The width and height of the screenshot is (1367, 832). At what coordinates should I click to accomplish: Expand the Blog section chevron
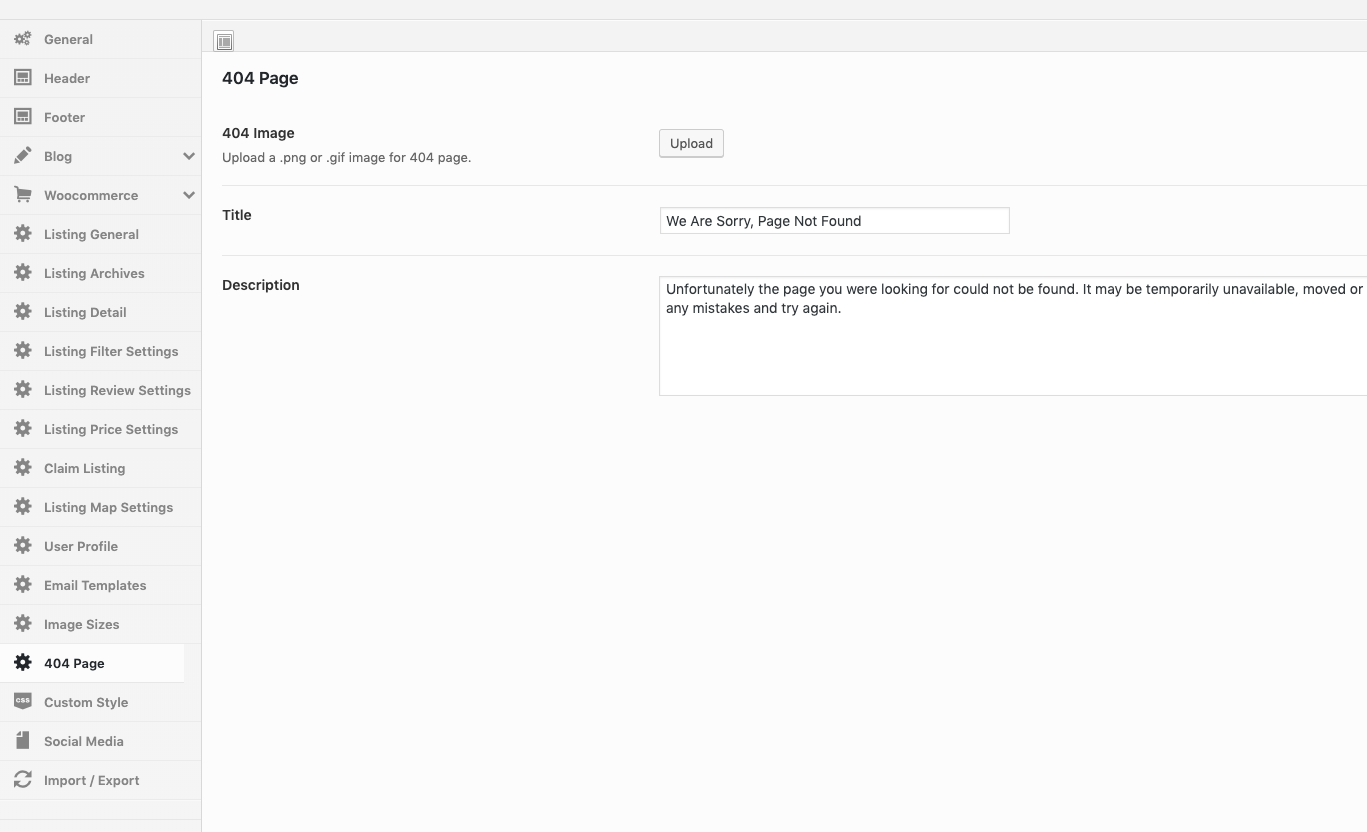[188, 156]
